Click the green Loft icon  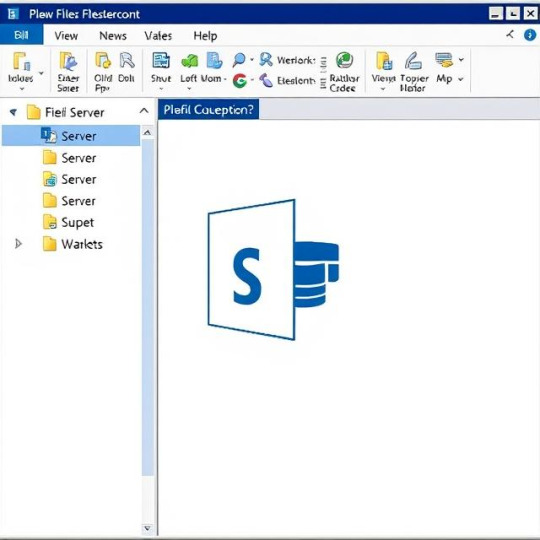coord(189,61)
